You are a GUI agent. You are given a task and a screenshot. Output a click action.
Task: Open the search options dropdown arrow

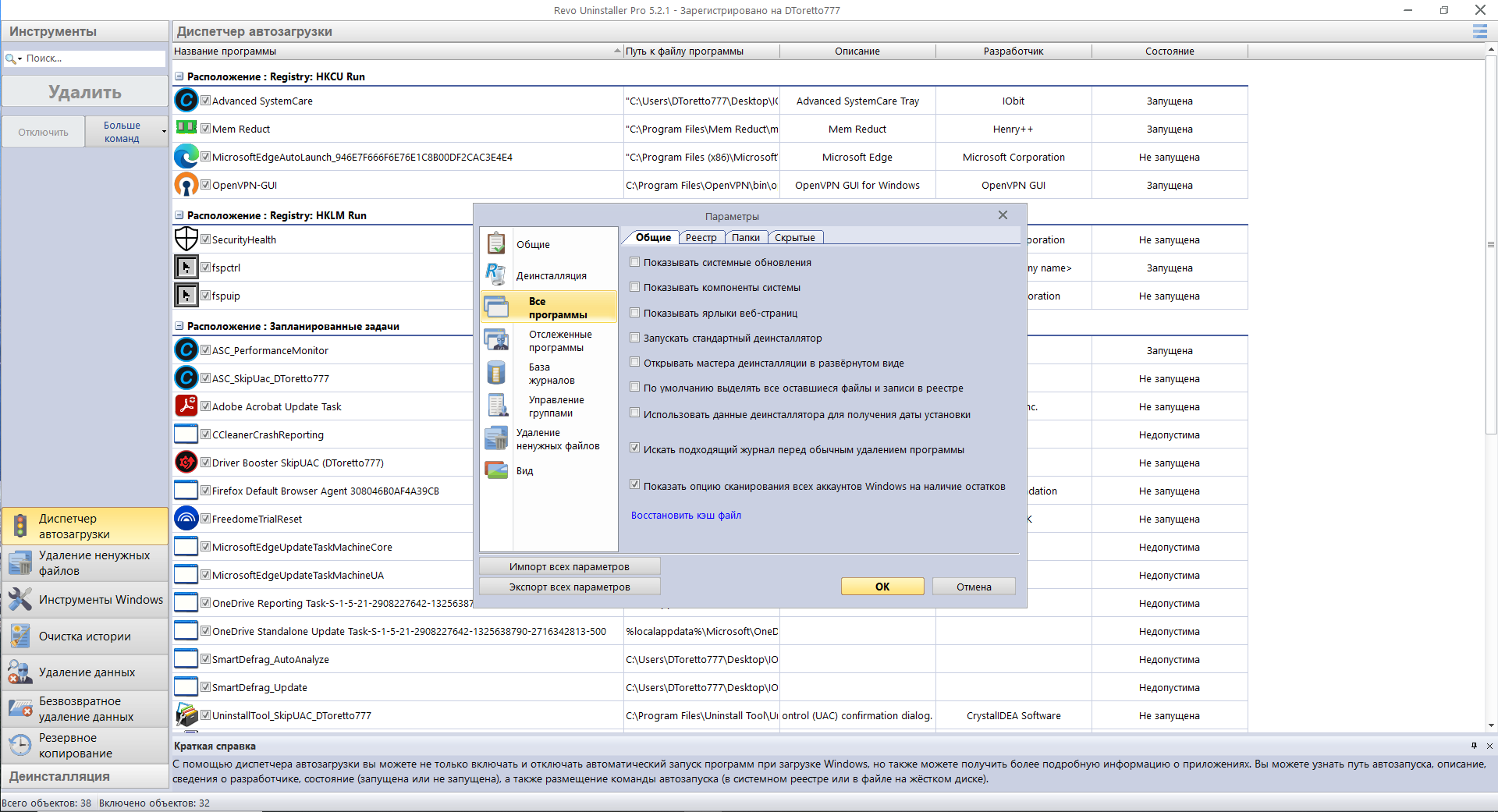tap(20, 59)
